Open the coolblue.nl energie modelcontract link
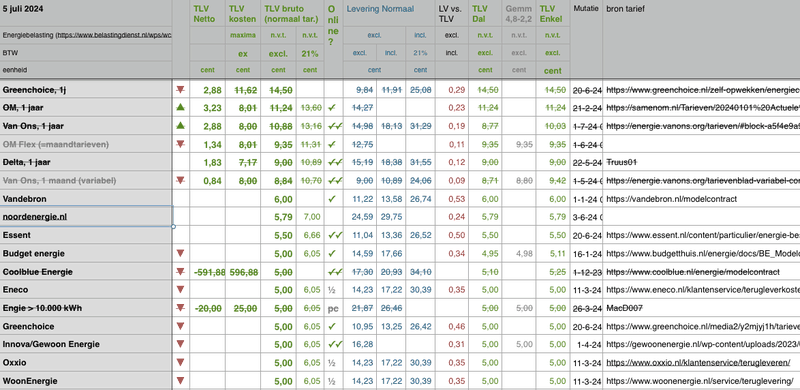The height and width of the screenshot is (390, 800). tap(693, 272)
